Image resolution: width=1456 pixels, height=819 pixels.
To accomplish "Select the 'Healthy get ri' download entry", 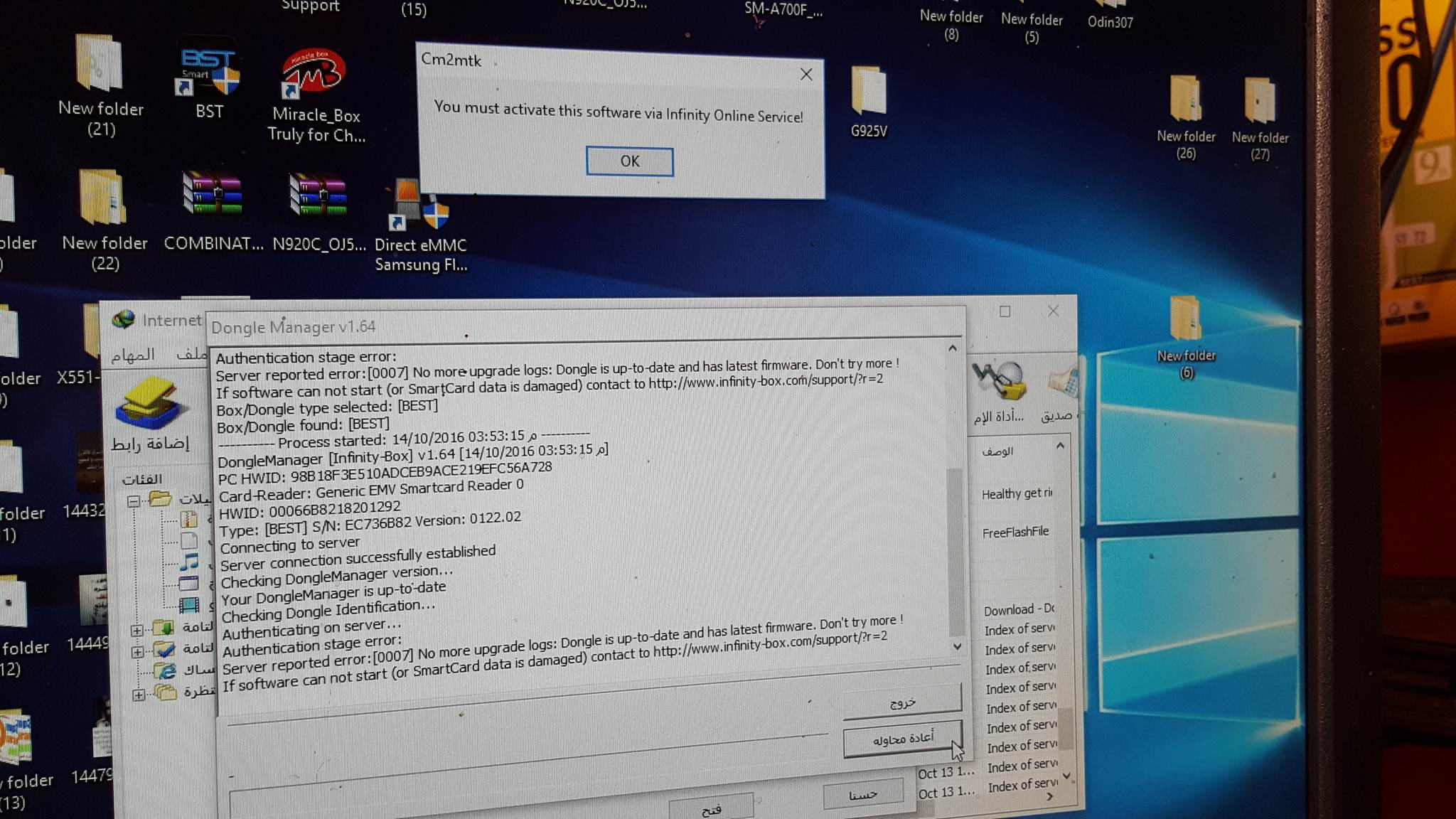I will point(1017,493).
